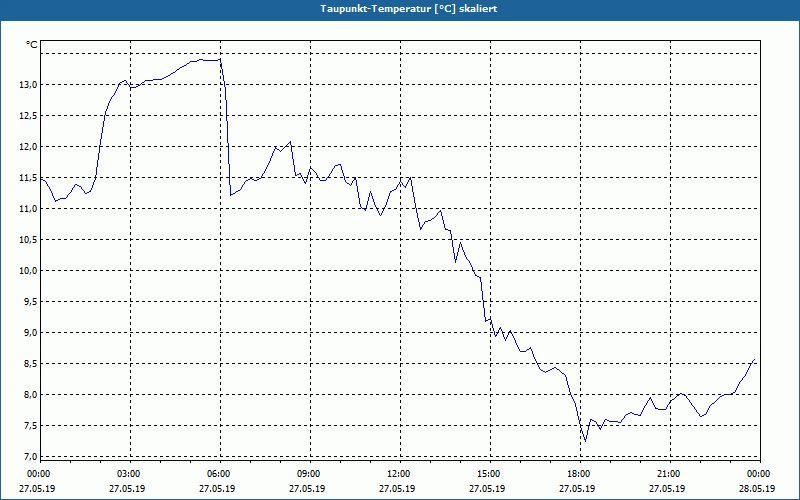Select the 9,0 y-axis label
Viewport: 800px width, 500px height.
pos(30,333)
